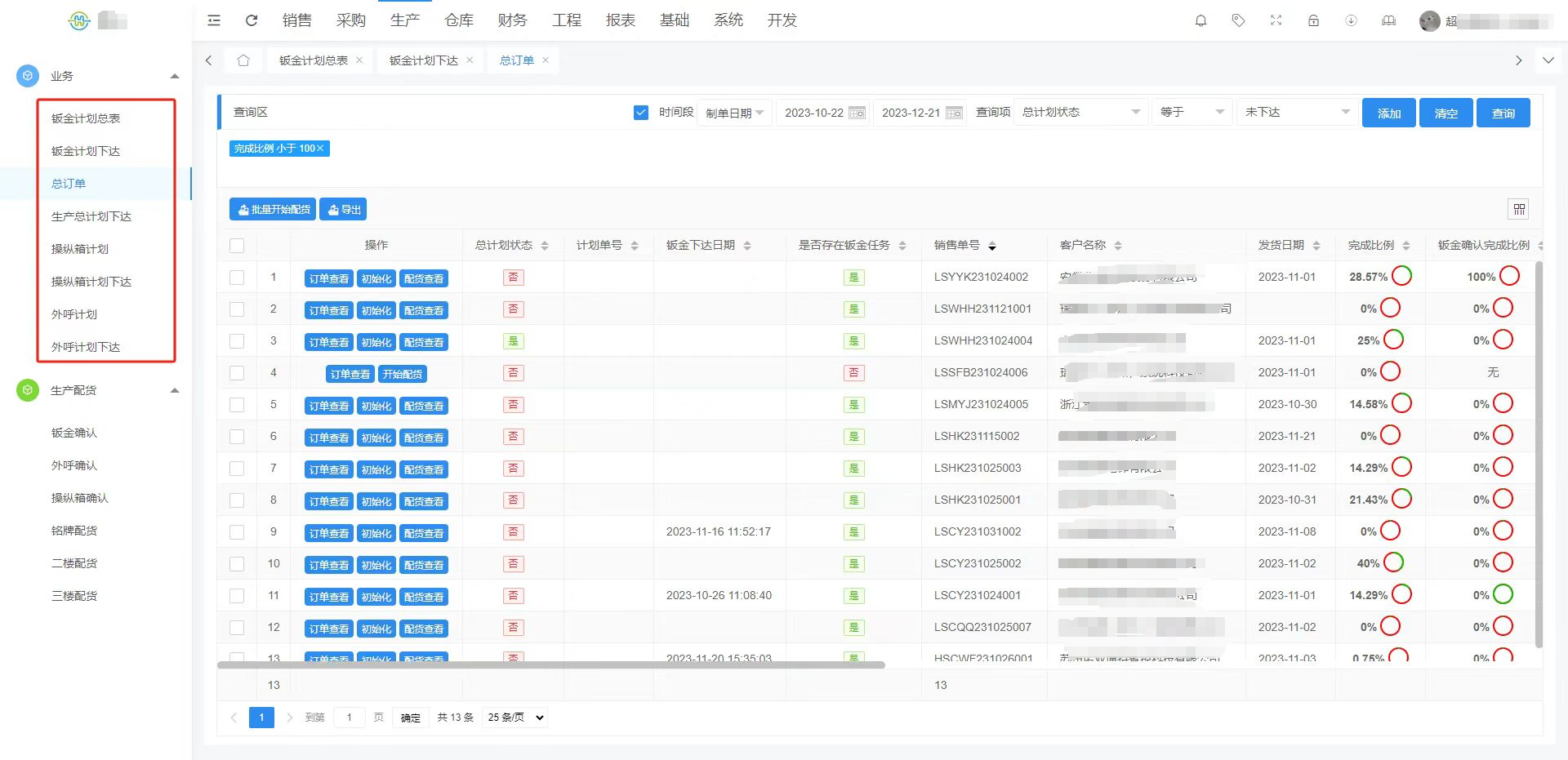Click the page number input field
This screenshot has height=760, width=1568.
point(350,718)
